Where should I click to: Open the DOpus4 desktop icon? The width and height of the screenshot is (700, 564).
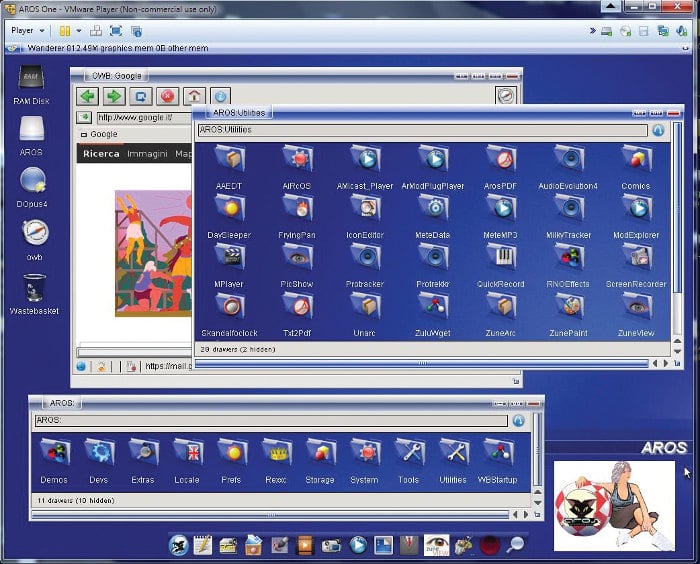click(x=32, y=180)
